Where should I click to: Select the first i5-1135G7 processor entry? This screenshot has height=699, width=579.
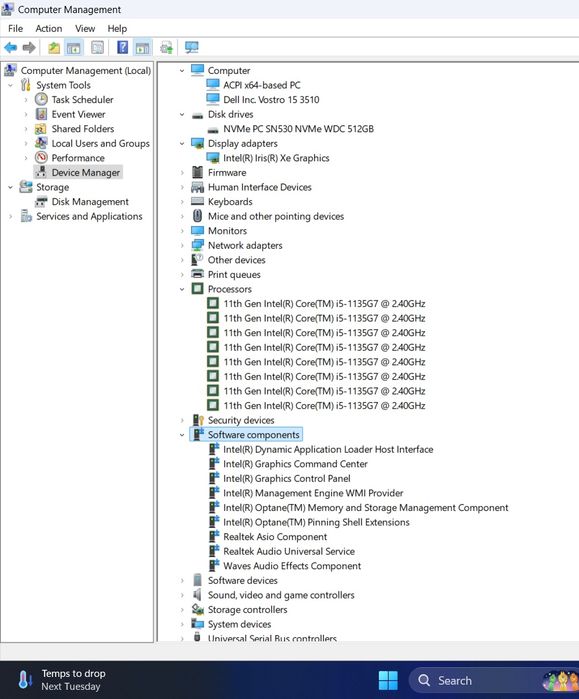[324, 304]
